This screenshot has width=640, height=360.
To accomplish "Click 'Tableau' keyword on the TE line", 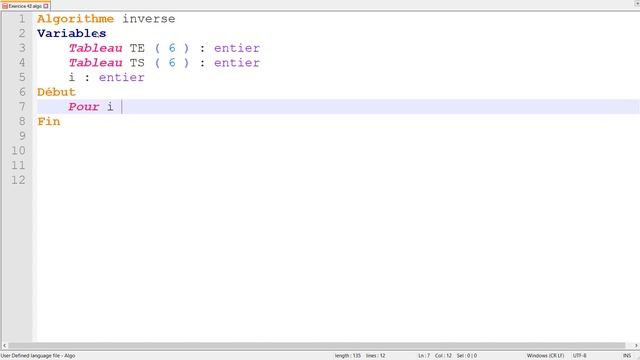I will click(x=96, y=48).
